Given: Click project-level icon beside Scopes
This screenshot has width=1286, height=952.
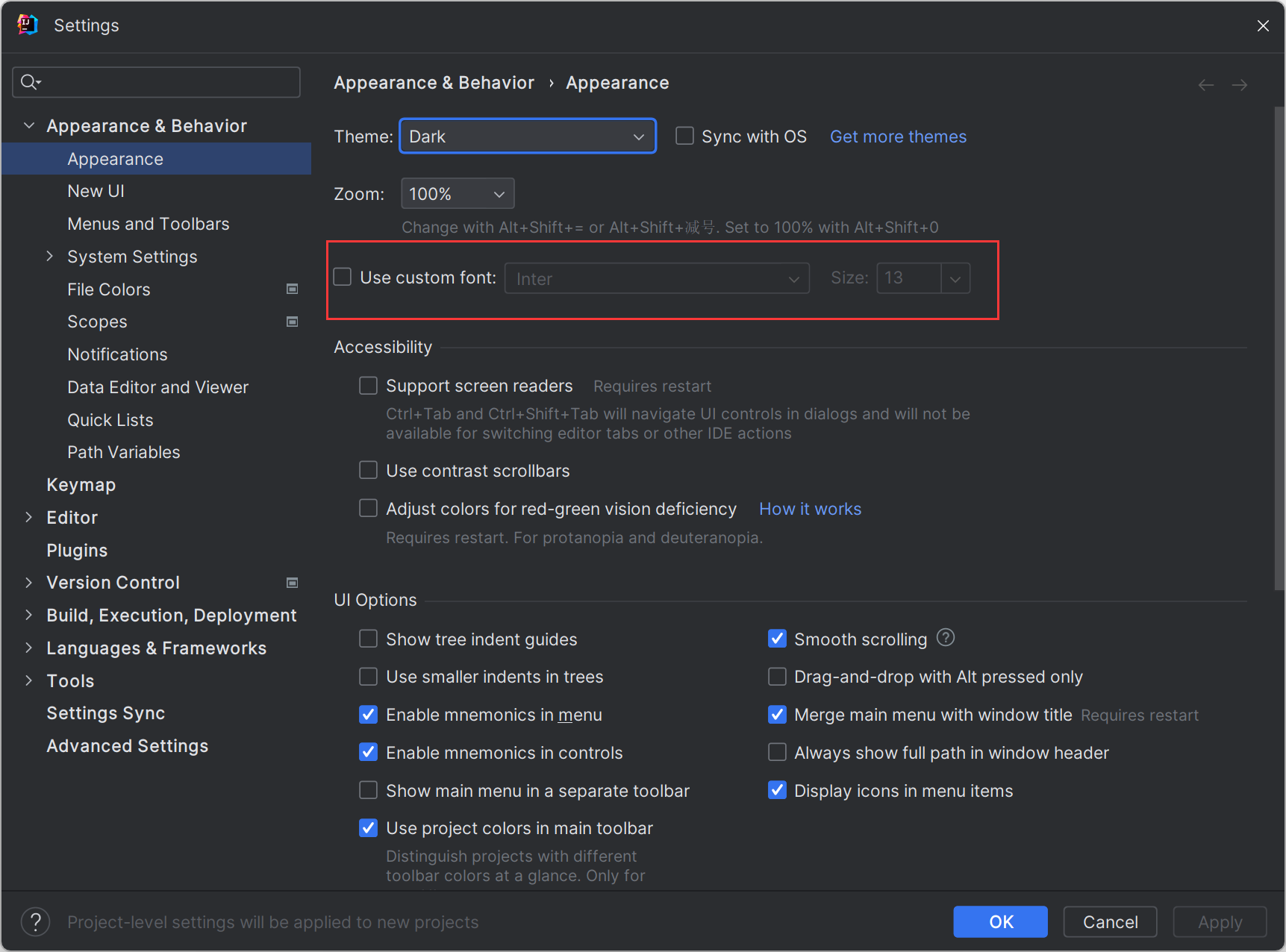Looking at the screenshot, I should (293, 322).
